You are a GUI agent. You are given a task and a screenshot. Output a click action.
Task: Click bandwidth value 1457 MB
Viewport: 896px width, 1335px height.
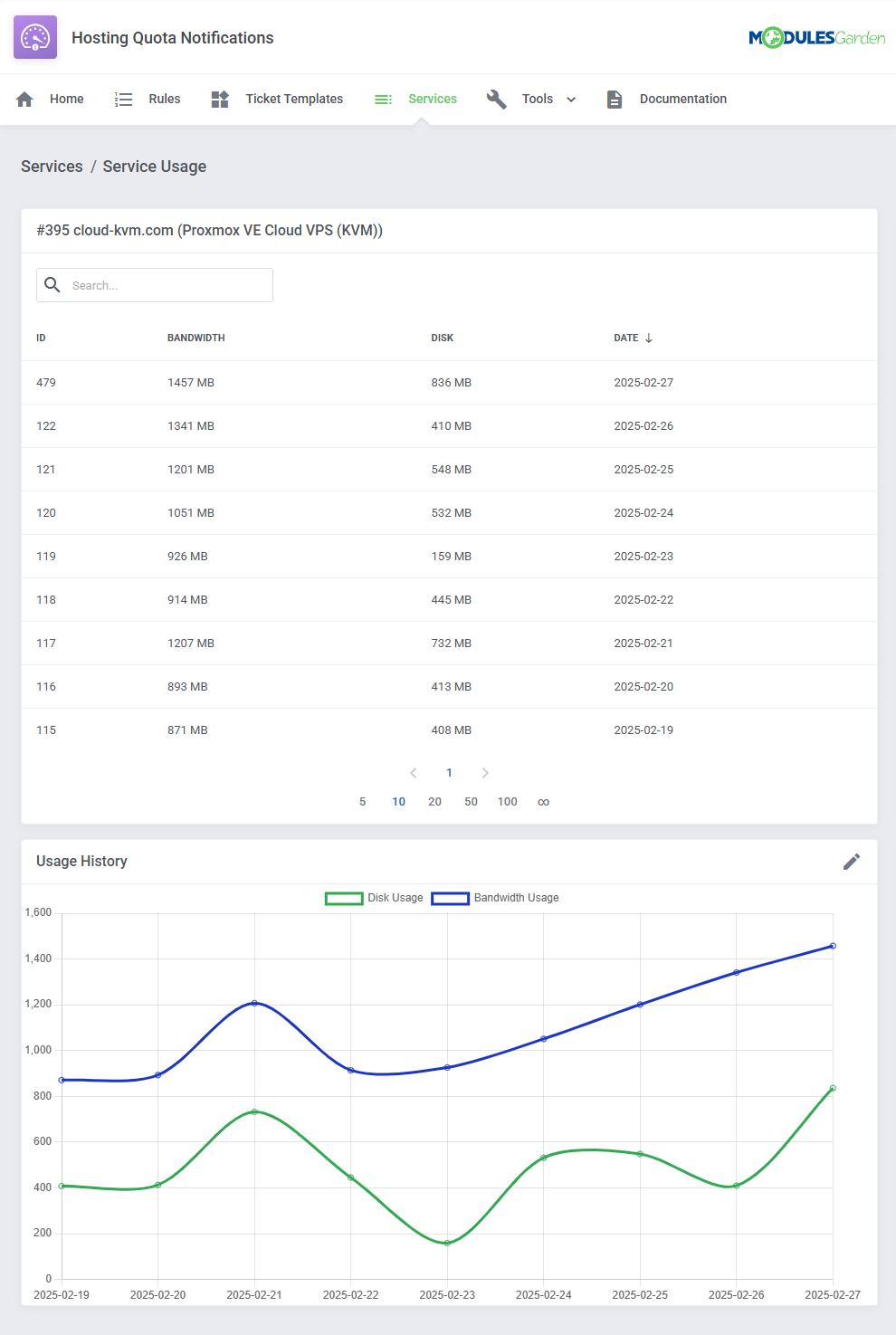click(191, 383)
